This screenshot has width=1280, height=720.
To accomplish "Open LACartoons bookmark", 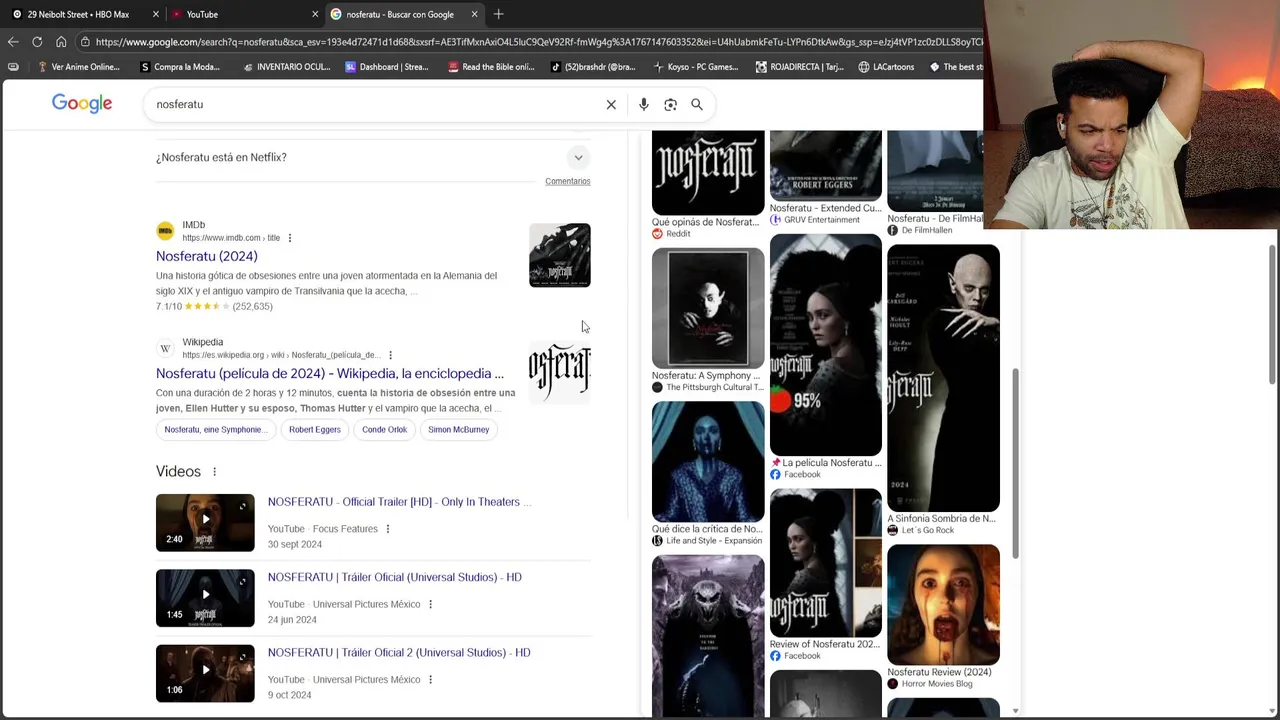I will [886, 67].
